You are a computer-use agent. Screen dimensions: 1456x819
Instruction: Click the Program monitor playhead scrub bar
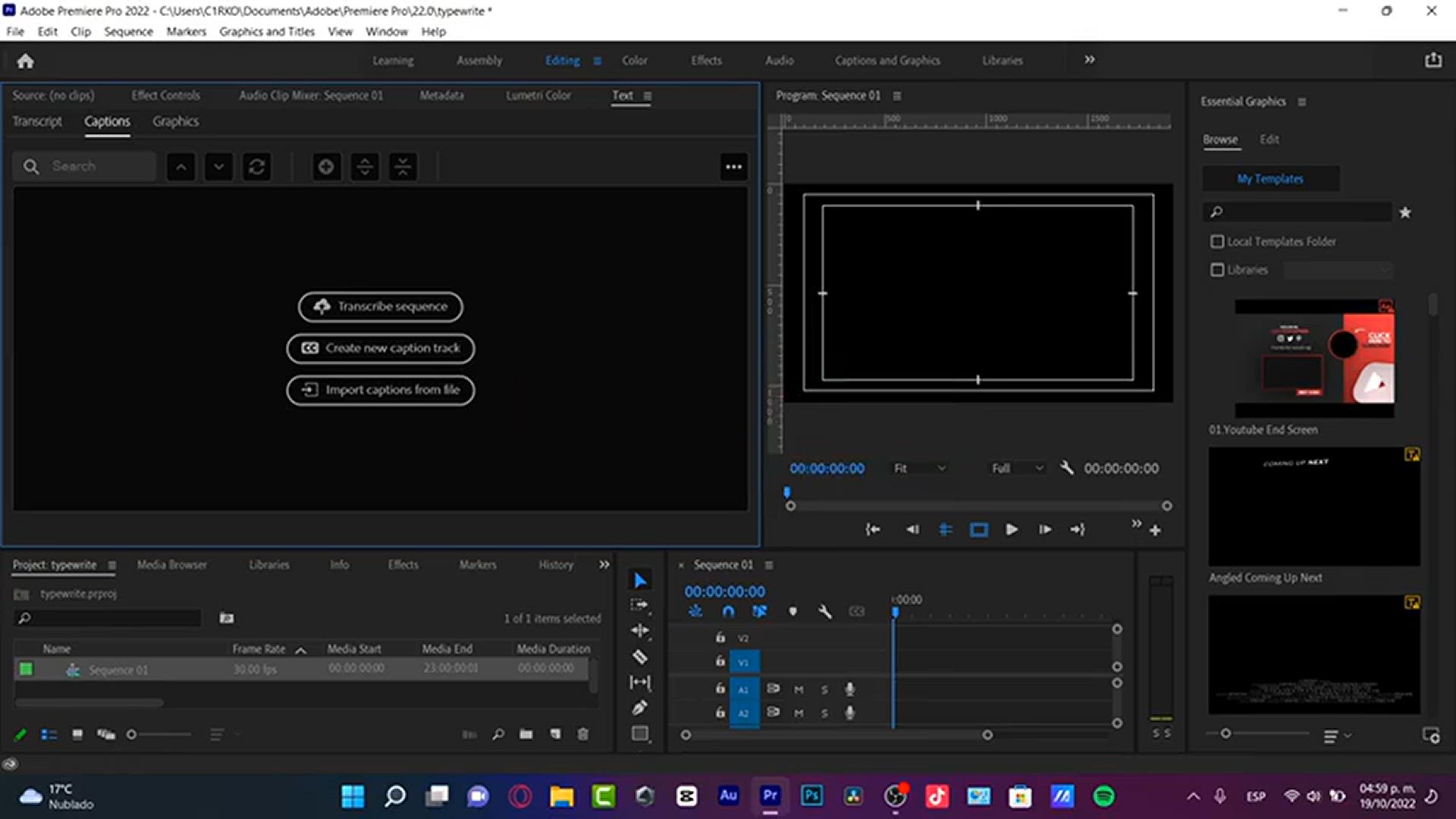[978, 506]
